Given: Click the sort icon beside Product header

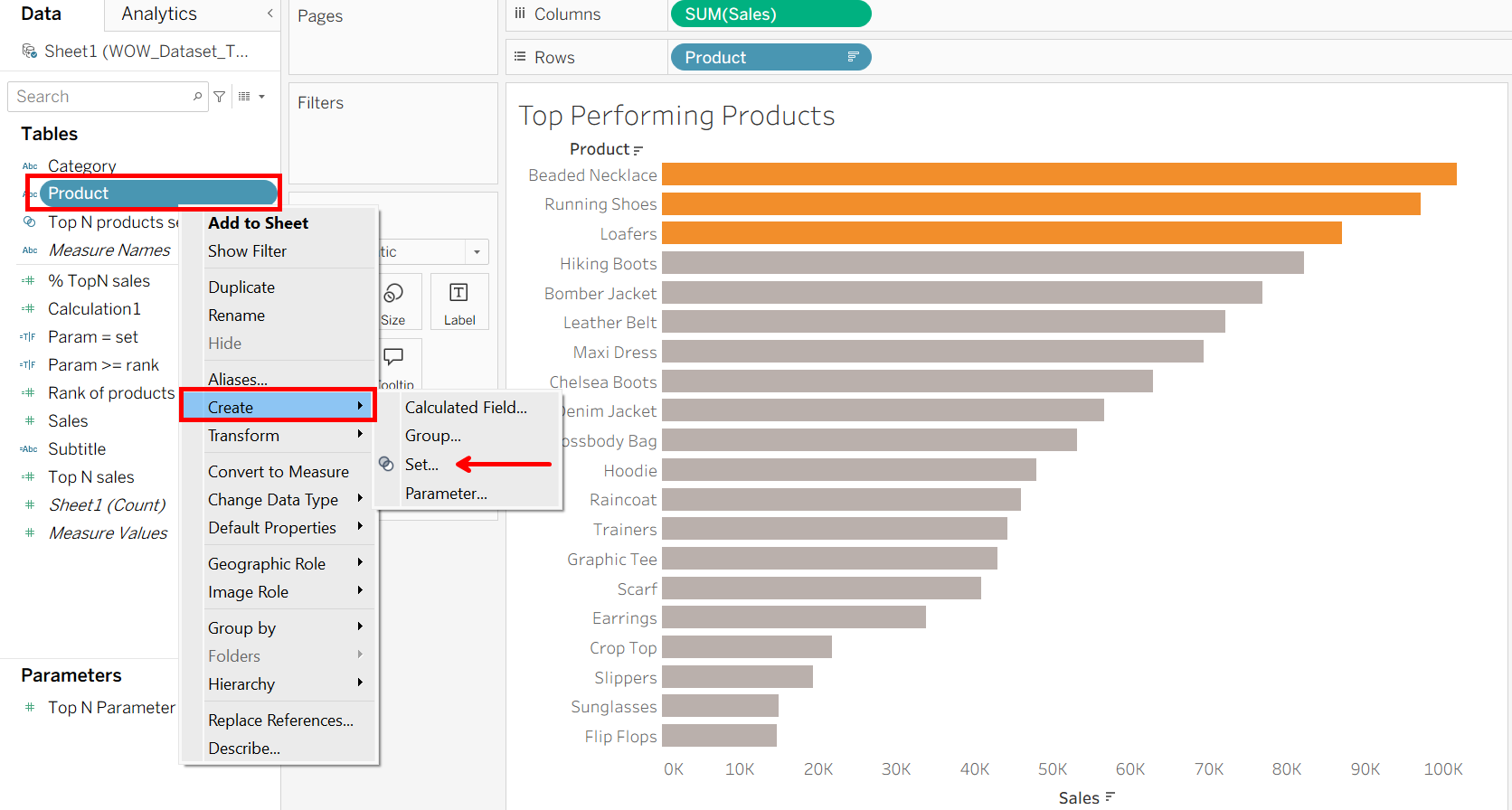Looking at the screenshot, I should 638,150.
